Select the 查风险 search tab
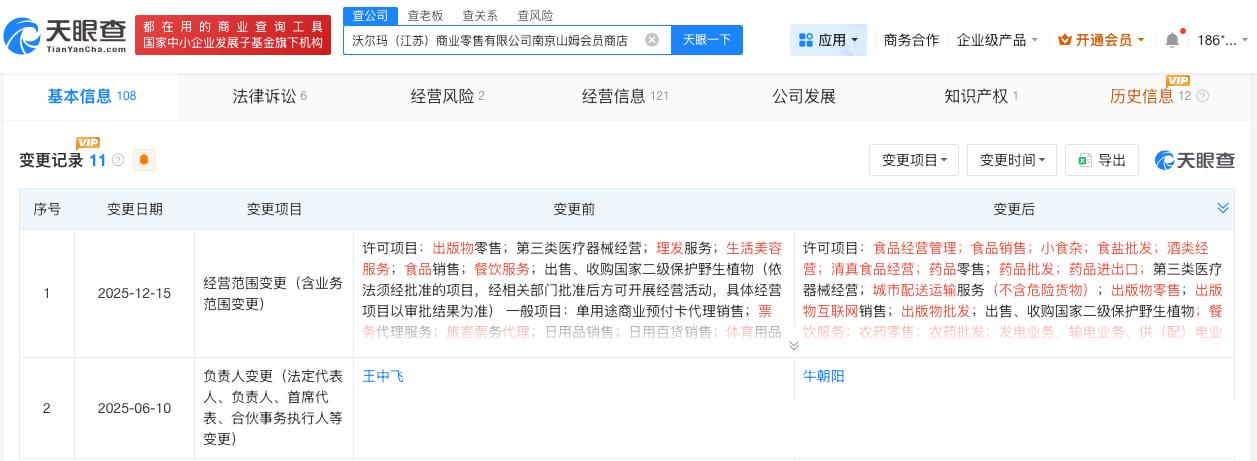 tap(535, 16)
